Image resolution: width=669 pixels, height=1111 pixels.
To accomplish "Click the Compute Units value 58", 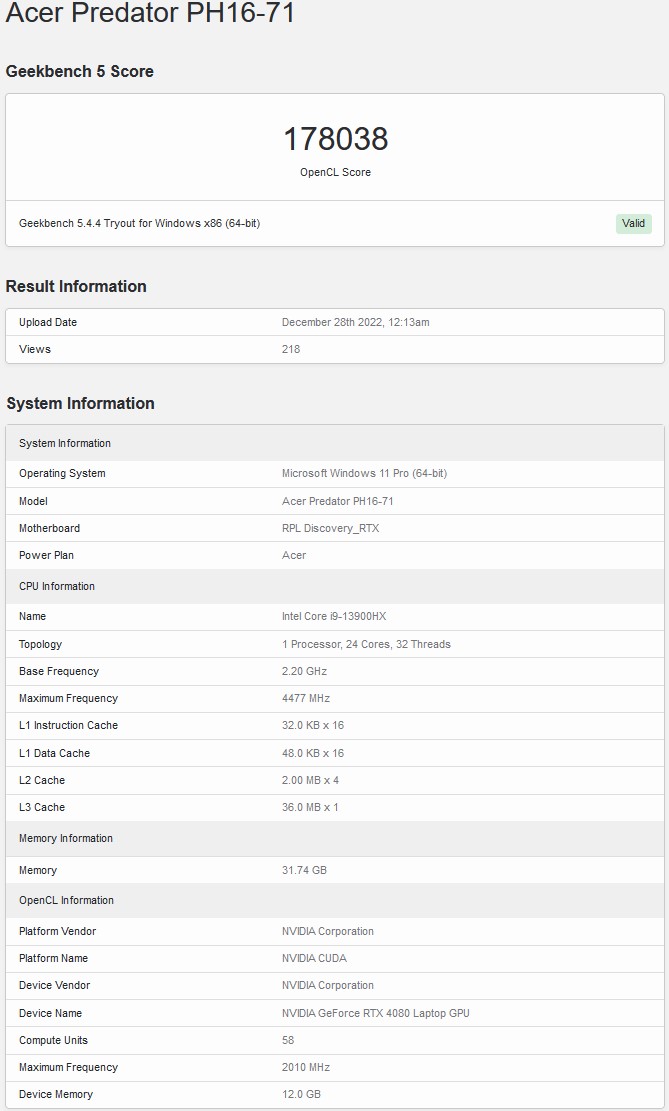I will click(288, 1040).
